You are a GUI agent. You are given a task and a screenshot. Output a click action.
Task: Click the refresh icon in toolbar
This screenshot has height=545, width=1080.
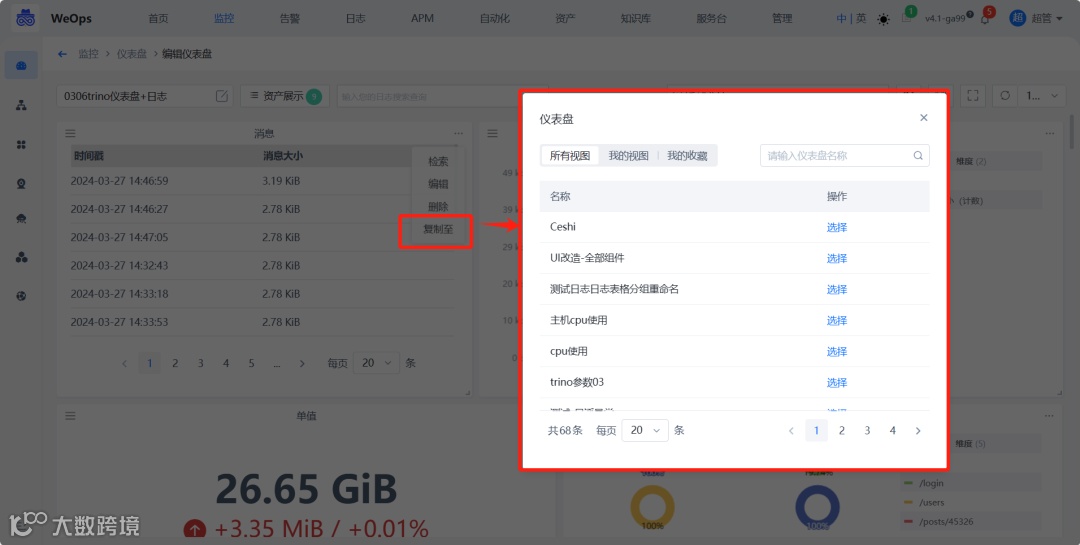coord(1005,96)
